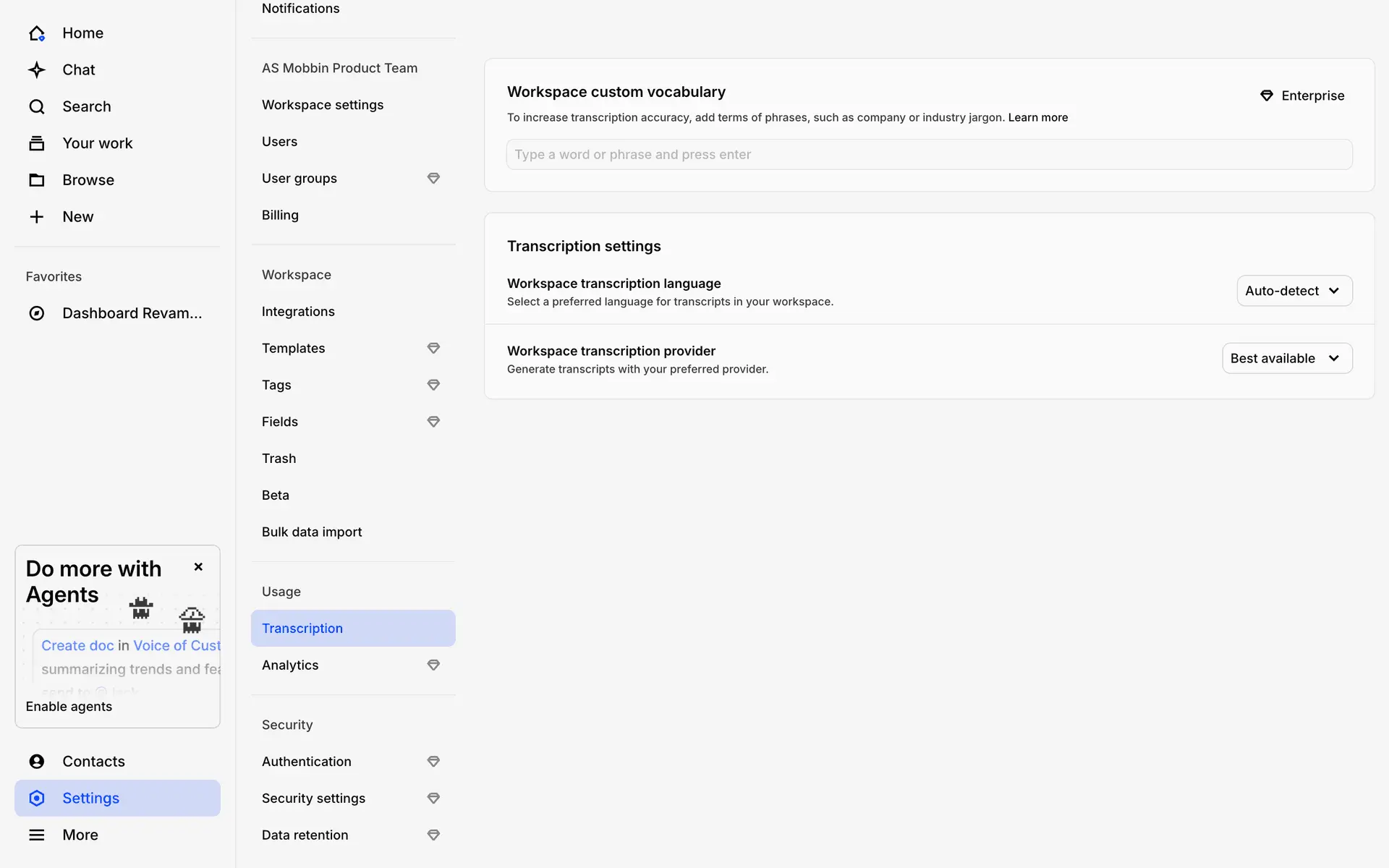This screenshot has width=1389, height=868.
Task: Click the Home icon in sidebar
Action: point(37,33)
